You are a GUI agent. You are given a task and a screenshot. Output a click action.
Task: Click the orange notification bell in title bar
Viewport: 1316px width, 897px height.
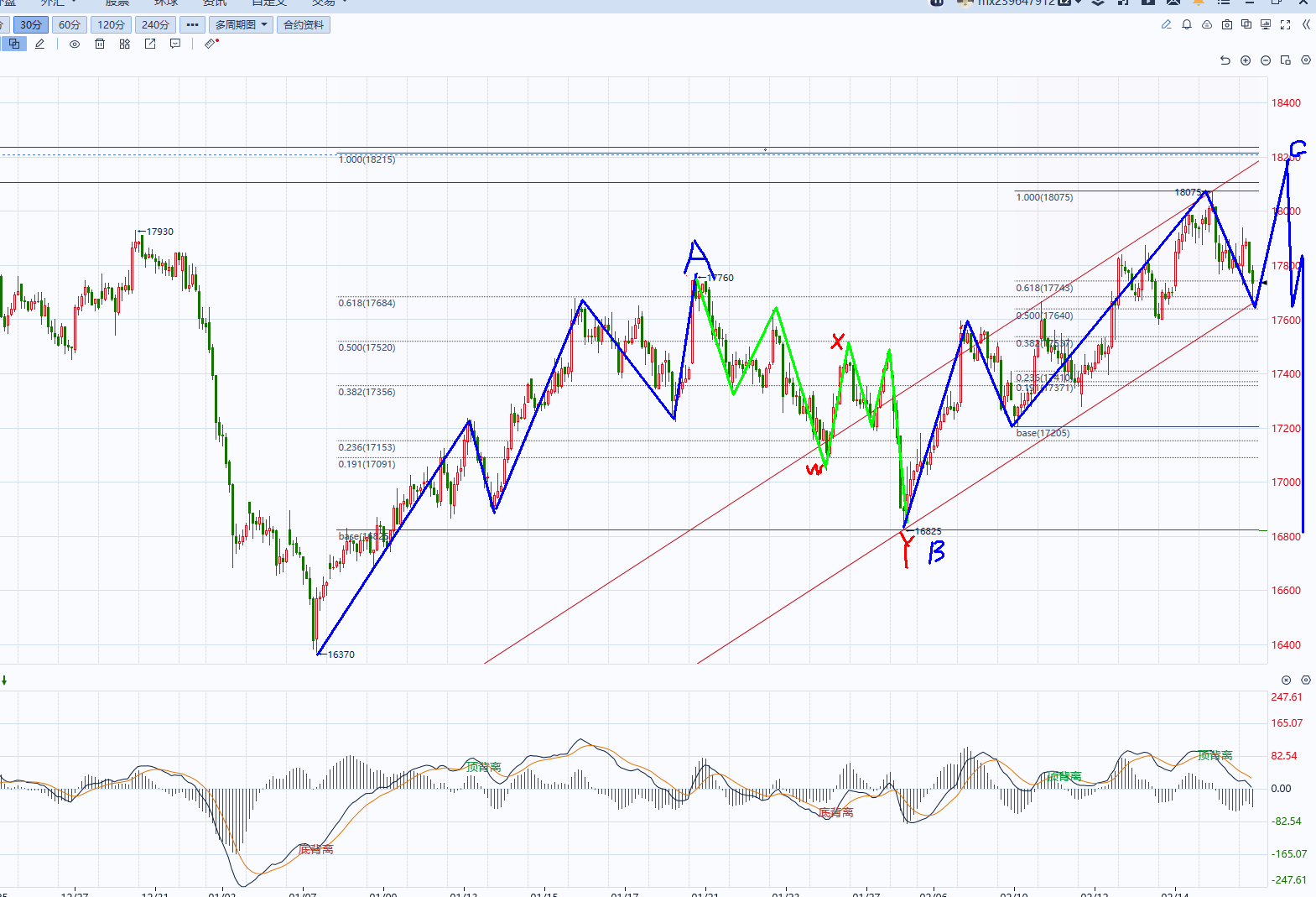1199,3
